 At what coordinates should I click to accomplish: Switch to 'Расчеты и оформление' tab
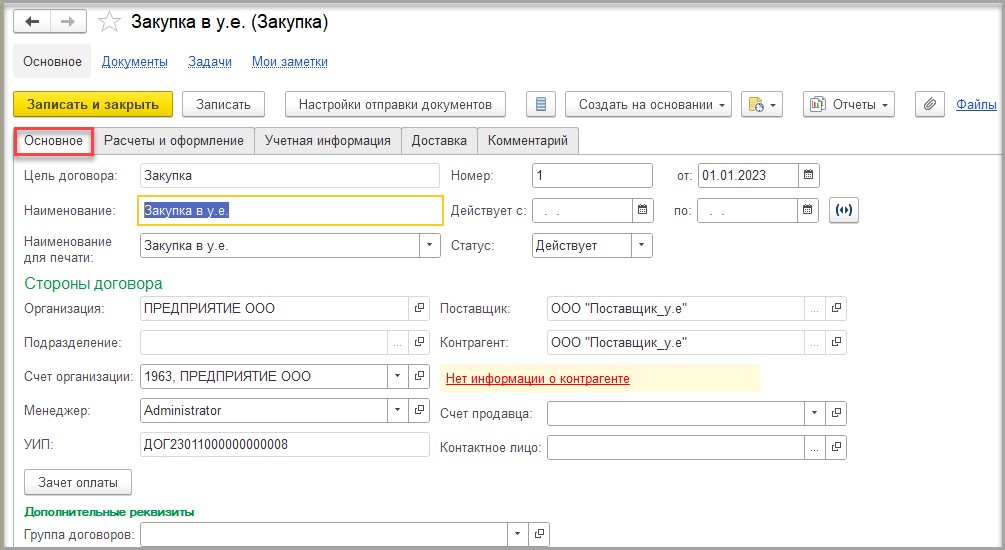tap(173, 141)
